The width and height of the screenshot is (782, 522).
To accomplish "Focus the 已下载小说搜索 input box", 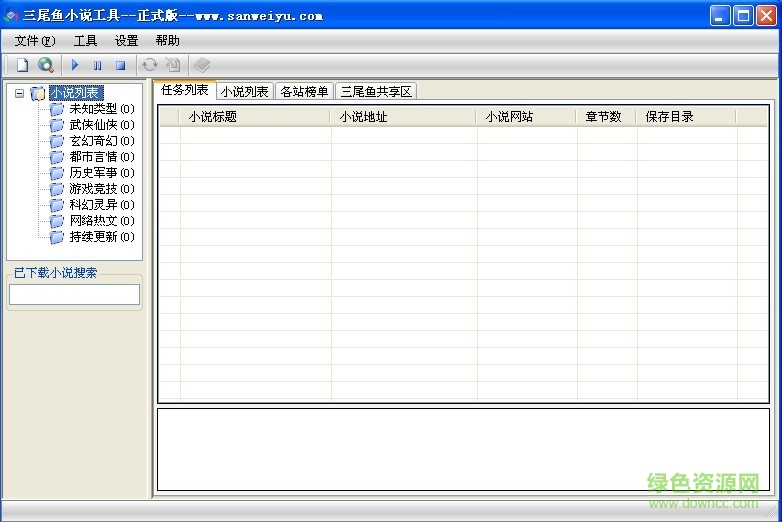I will pos(74,294).
